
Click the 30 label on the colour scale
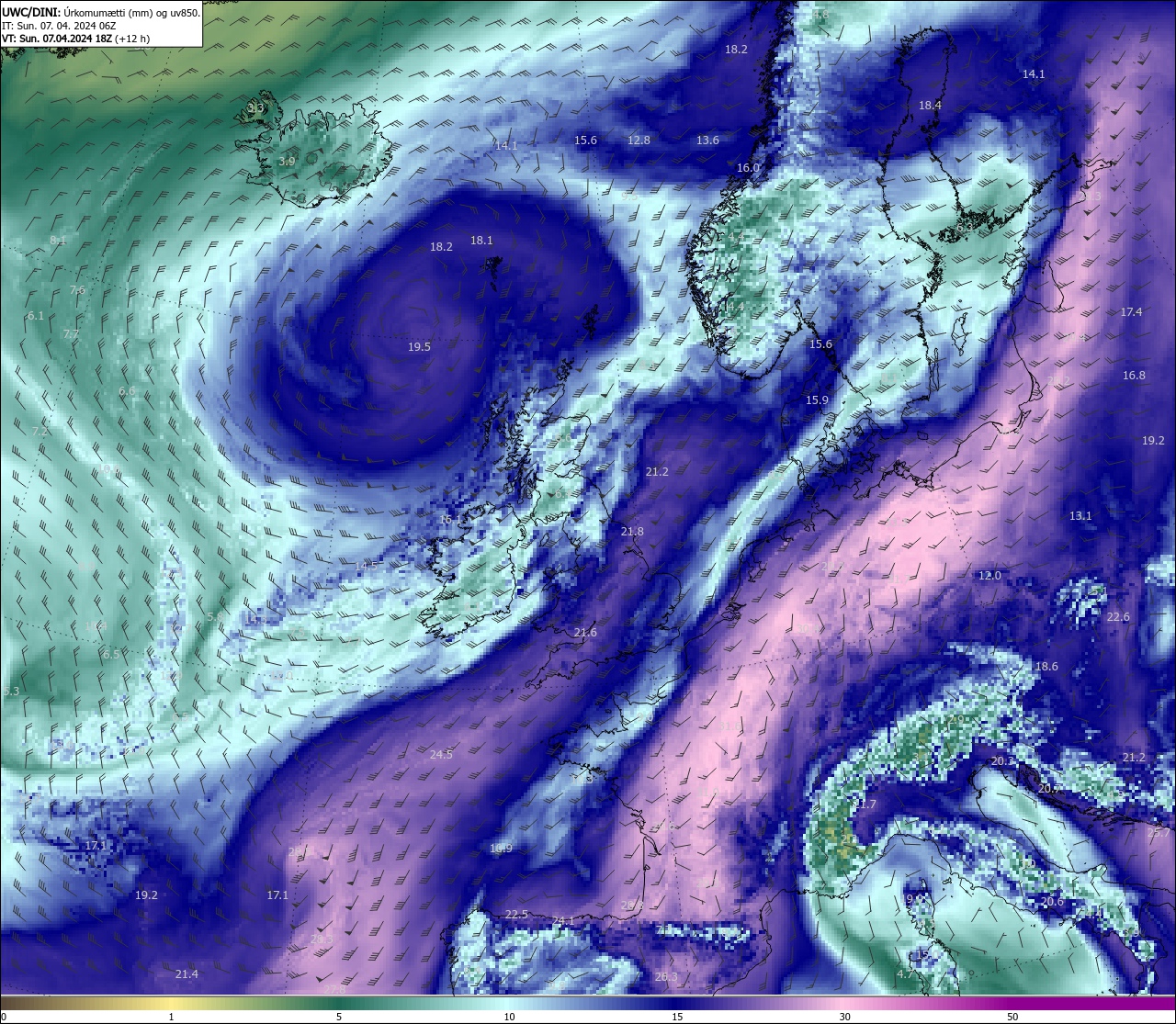pyautogui.click(x=844, y=1017)
